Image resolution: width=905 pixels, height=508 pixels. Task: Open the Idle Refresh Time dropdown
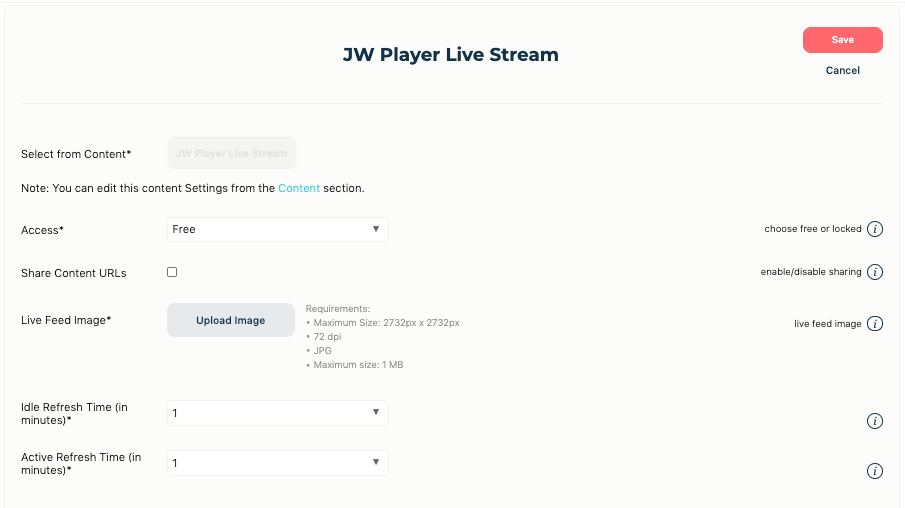(x=278, y=413)
